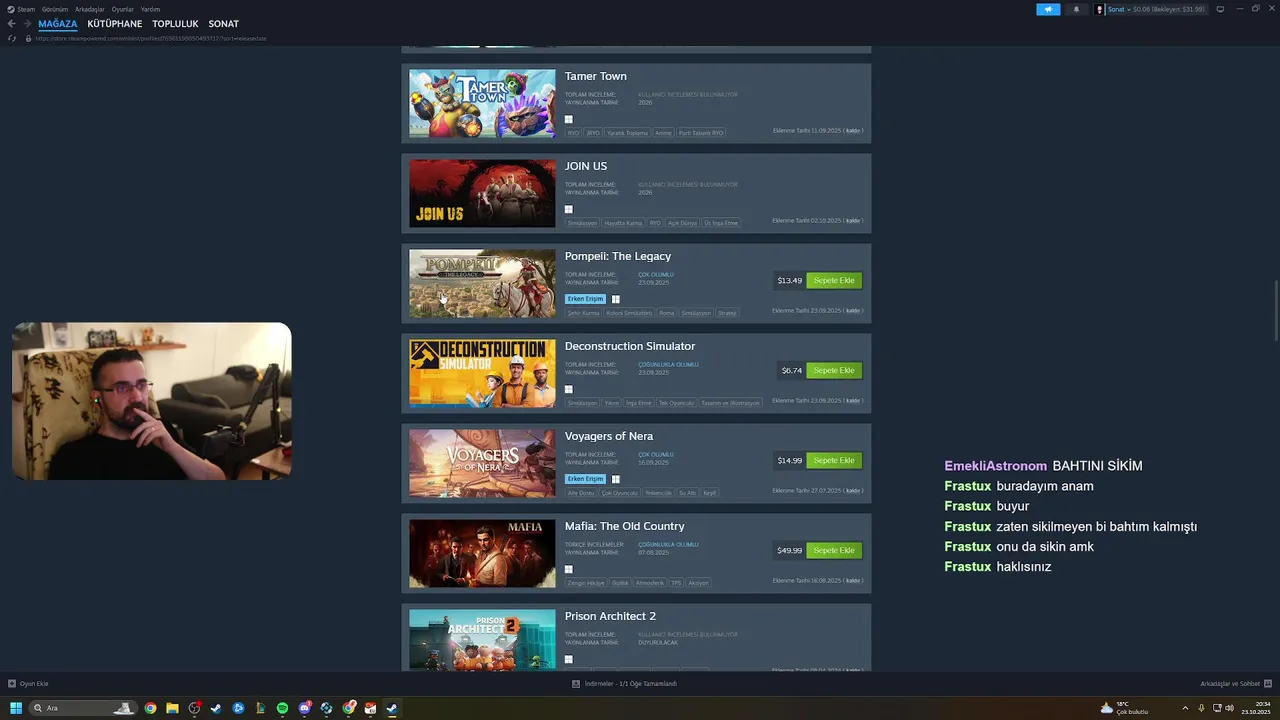Open the SONAT profile tab
Viewport: 1280px width, 720px height.
pyautogui.click(x=224, y=24)
